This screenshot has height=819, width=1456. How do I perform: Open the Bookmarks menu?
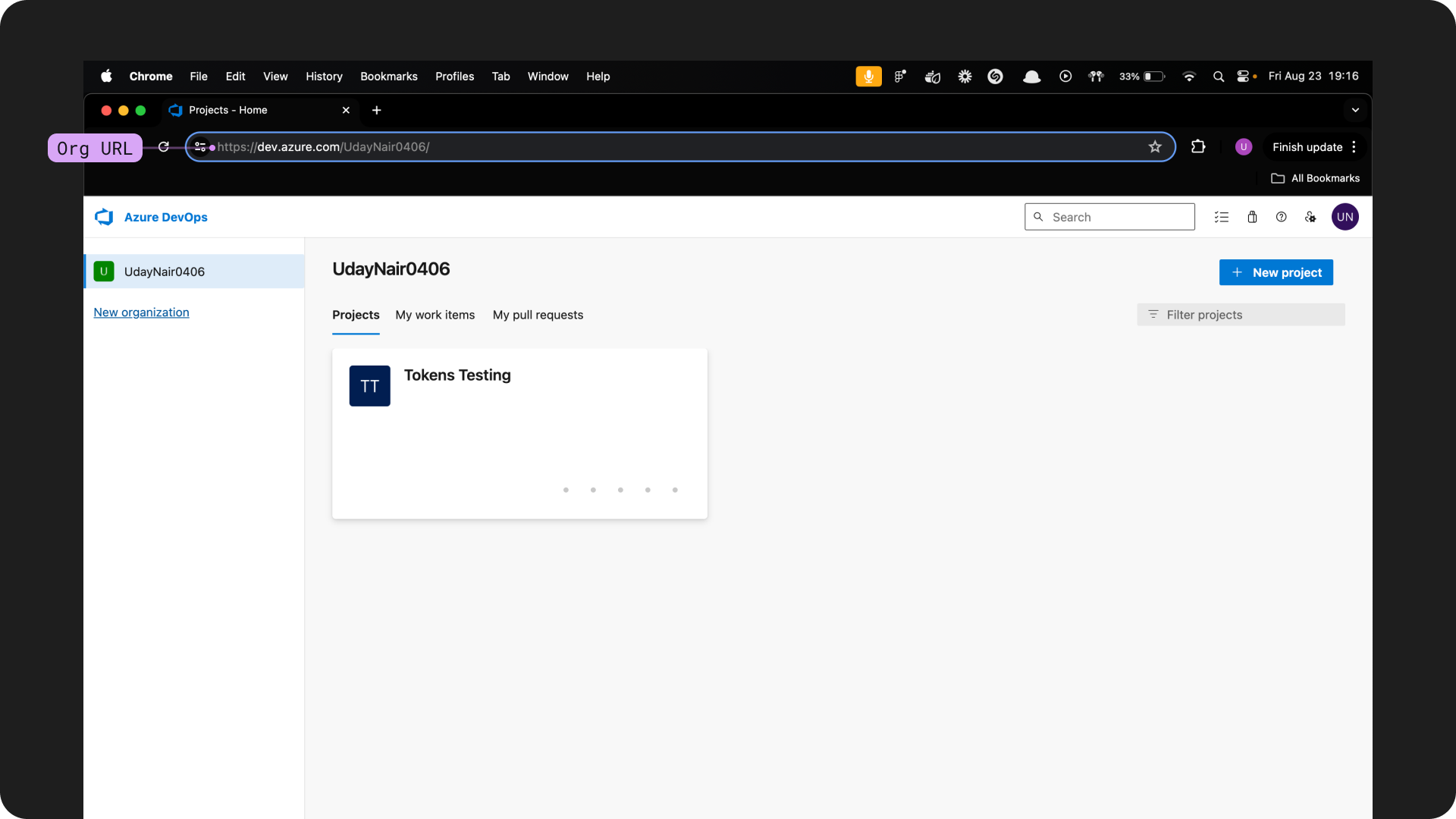(x=389, y=76)
